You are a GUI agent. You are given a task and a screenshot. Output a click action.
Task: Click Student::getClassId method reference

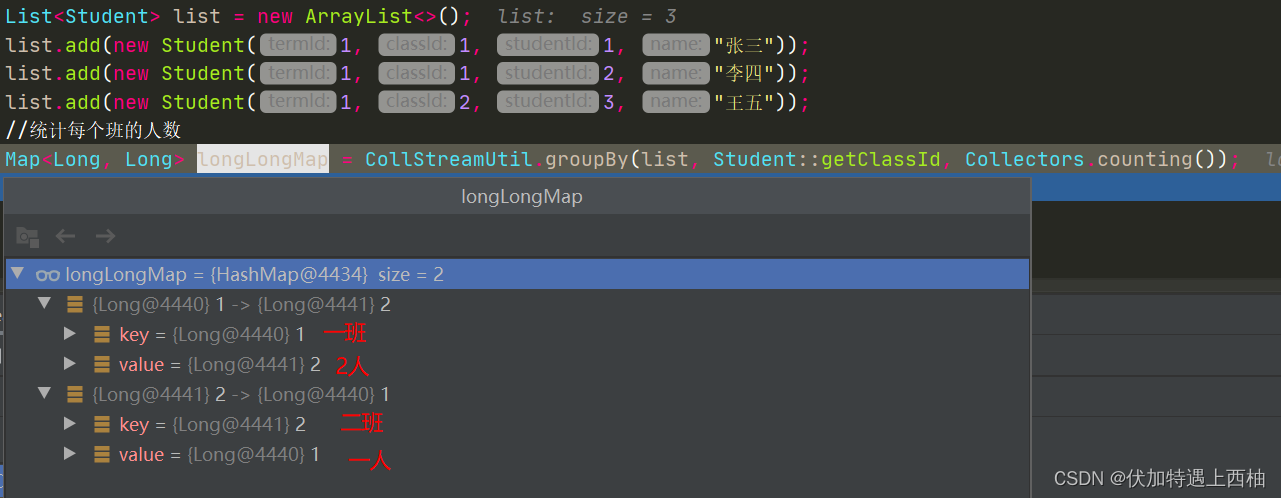pyautogui.click(x=827, y=159)
